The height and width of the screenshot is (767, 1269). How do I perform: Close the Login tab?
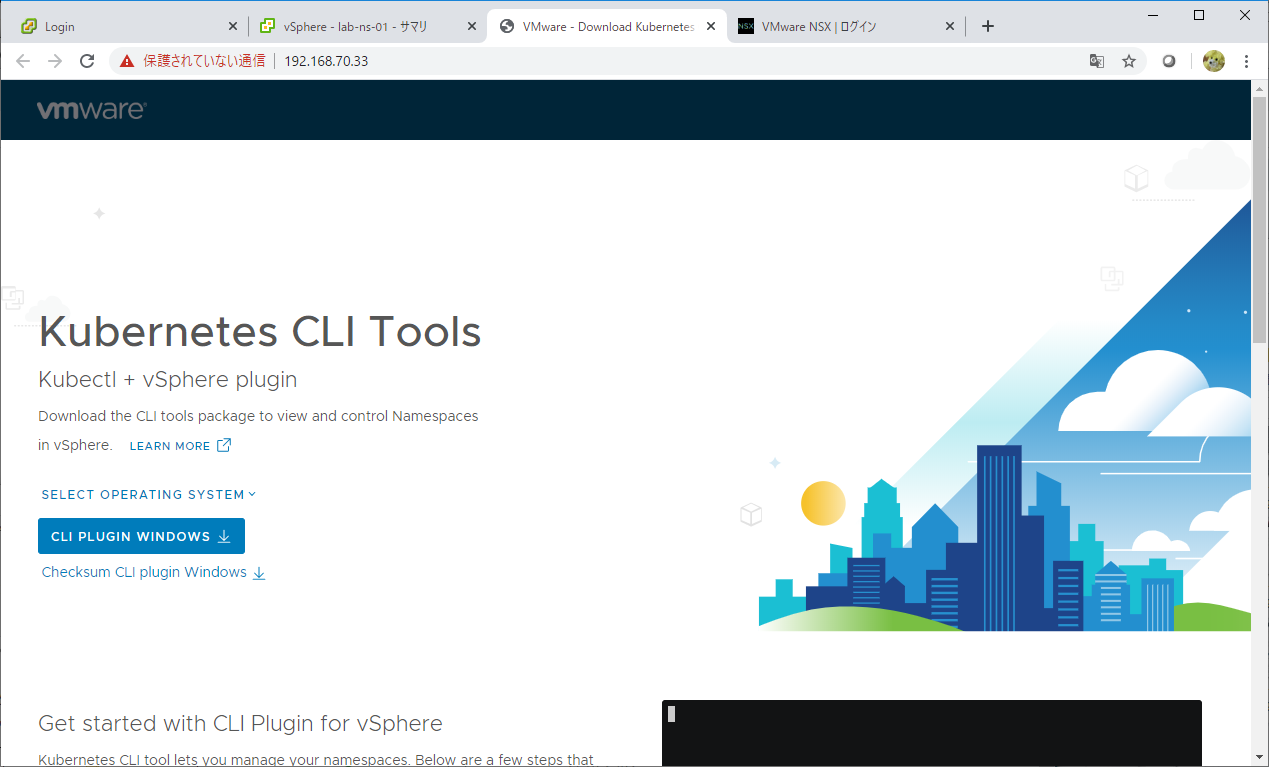[x=233, y=27]
